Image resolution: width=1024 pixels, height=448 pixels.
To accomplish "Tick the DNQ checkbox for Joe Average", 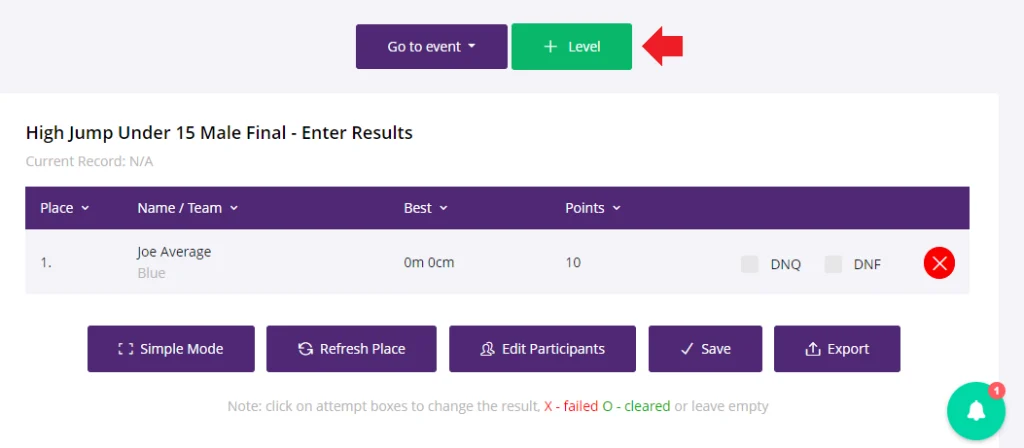I will click(750, 264).
